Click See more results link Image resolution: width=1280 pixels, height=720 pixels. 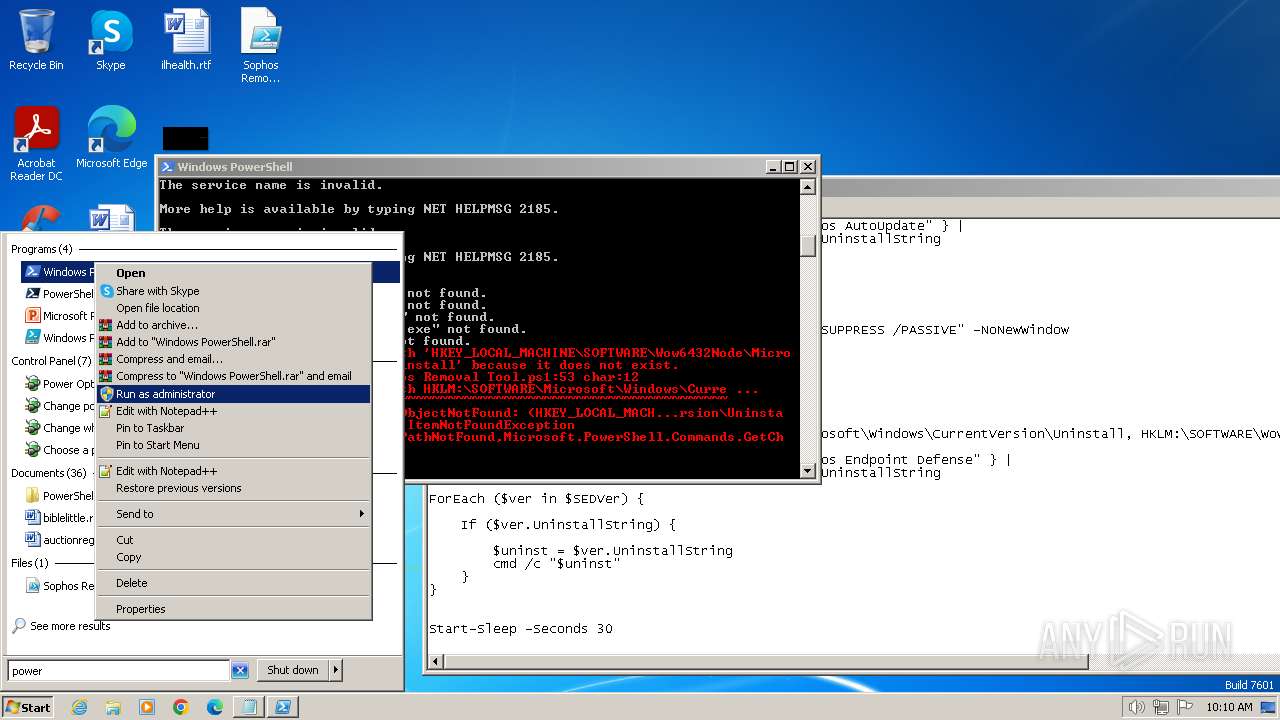[70, 626]
